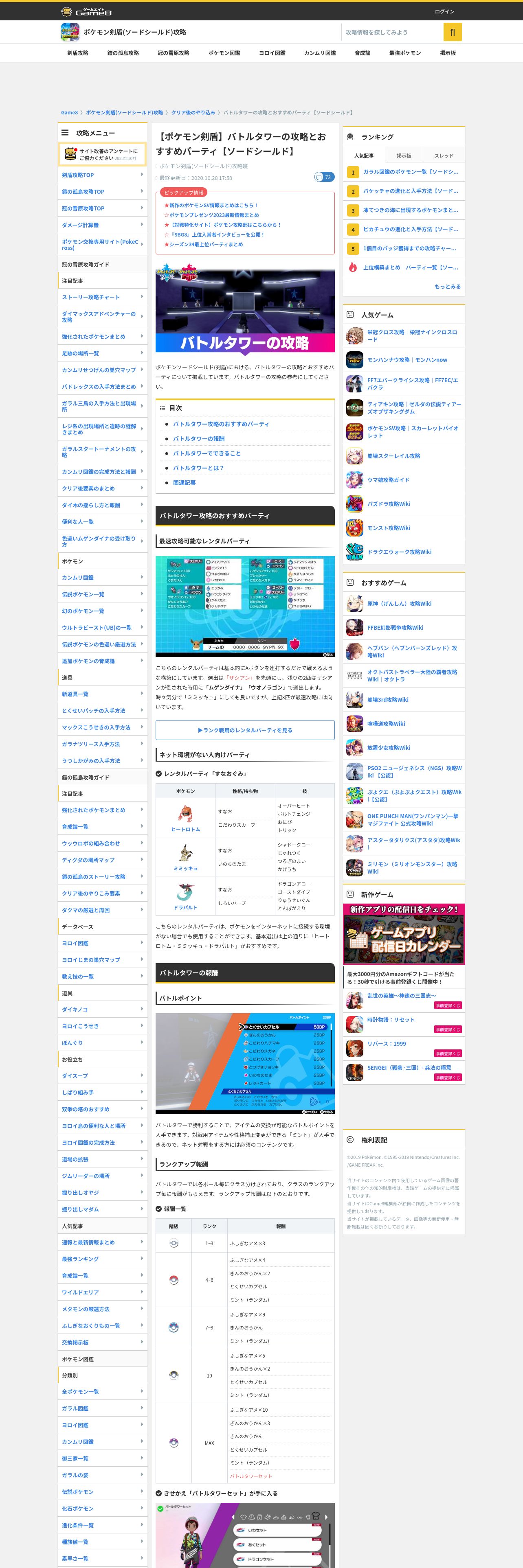Click the モンスト攻略Wiki game icon
The image size is (523, 1568).
354,528
